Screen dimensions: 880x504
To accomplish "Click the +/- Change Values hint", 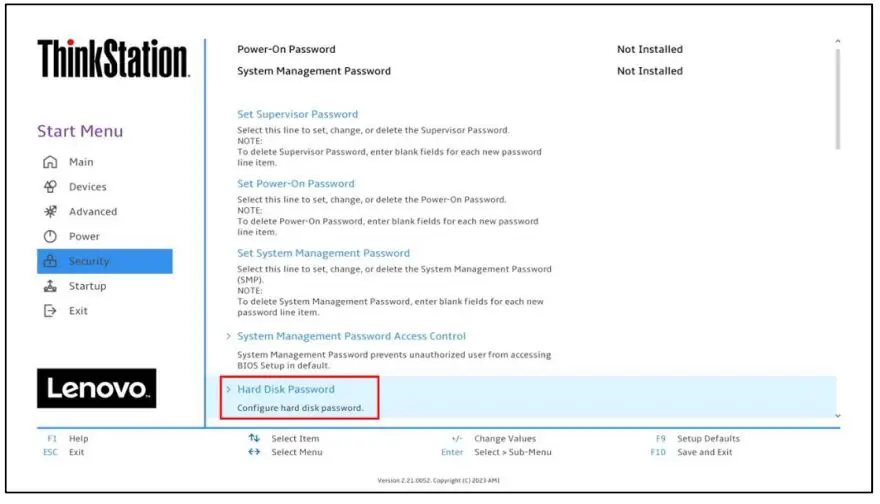I will pos(494,438).
